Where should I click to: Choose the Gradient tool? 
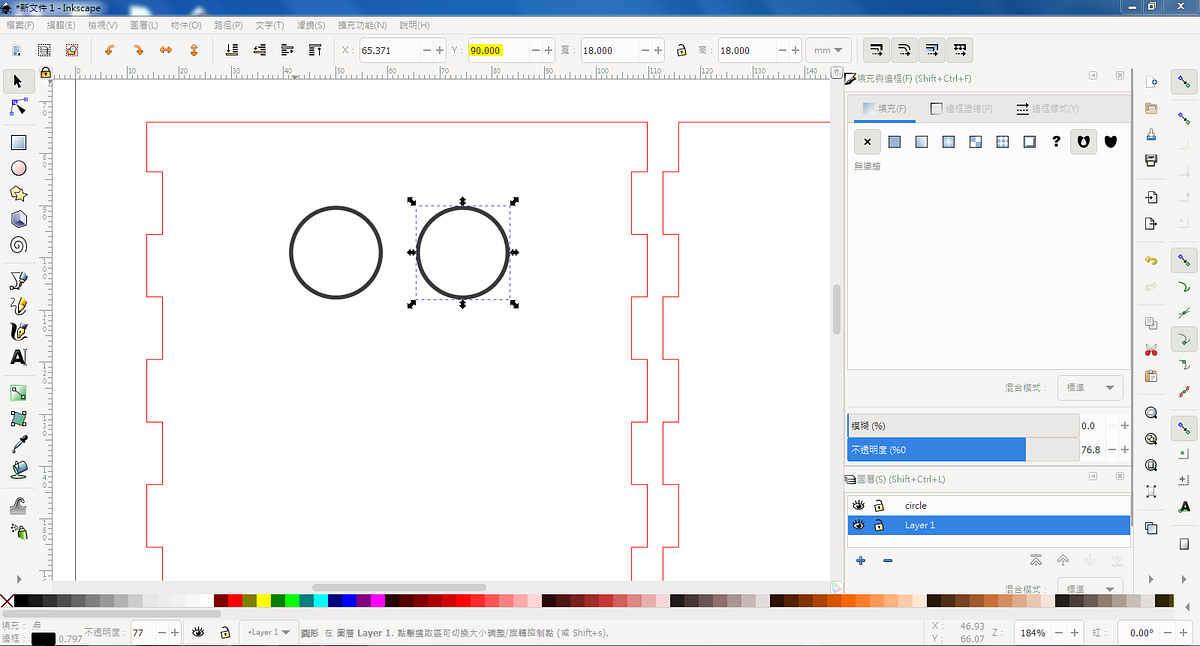click(x=18, y=393)
